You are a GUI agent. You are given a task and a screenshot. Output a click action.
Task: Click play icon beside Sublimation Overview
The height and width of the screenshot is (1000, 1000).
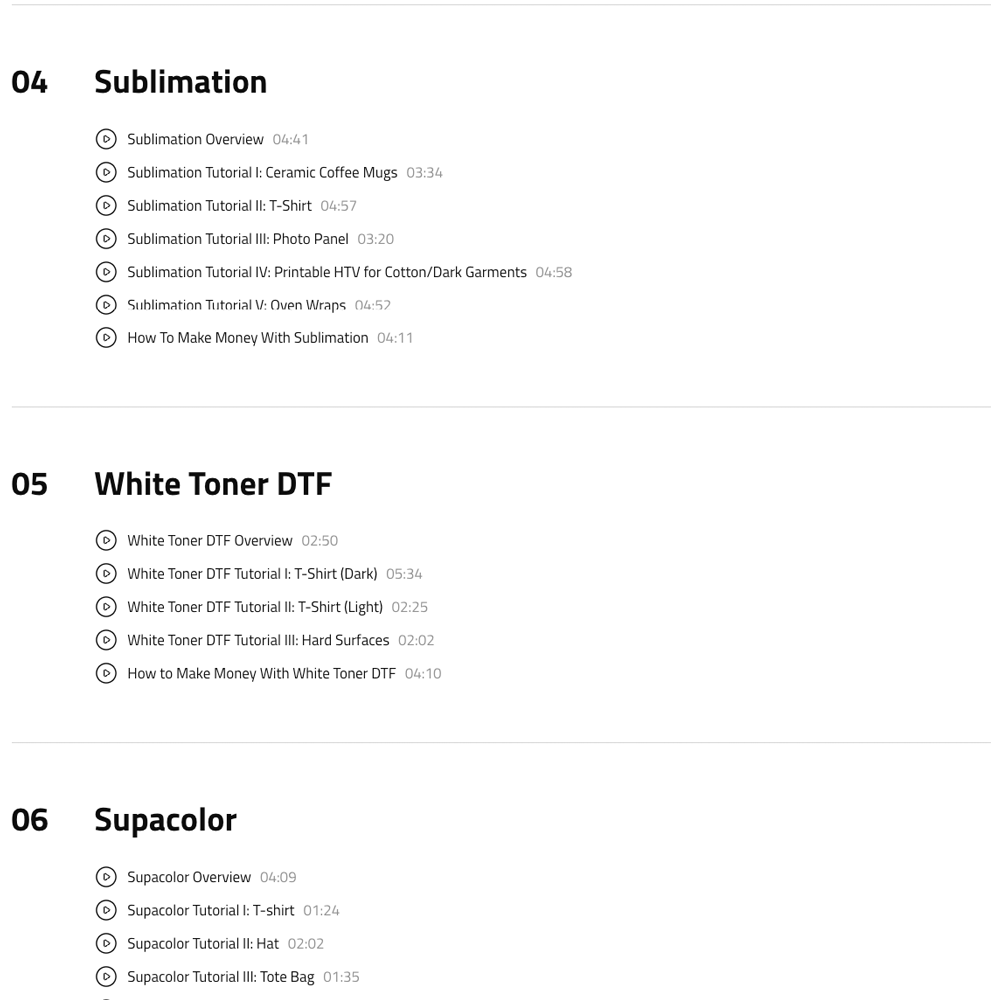point(106,139)
